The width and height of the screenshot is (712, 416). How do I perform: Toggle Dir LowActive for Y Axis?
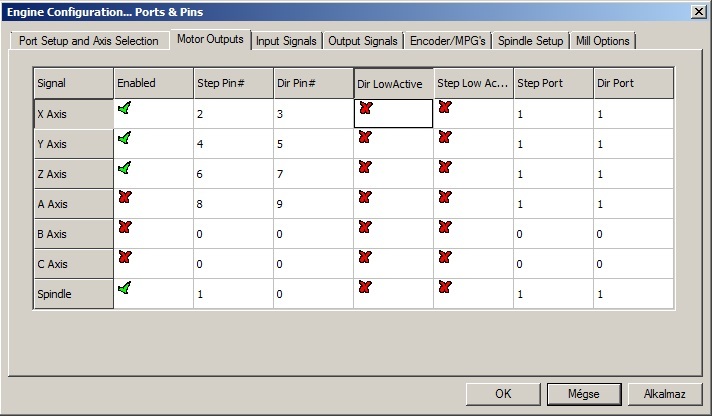pos(365,138)
